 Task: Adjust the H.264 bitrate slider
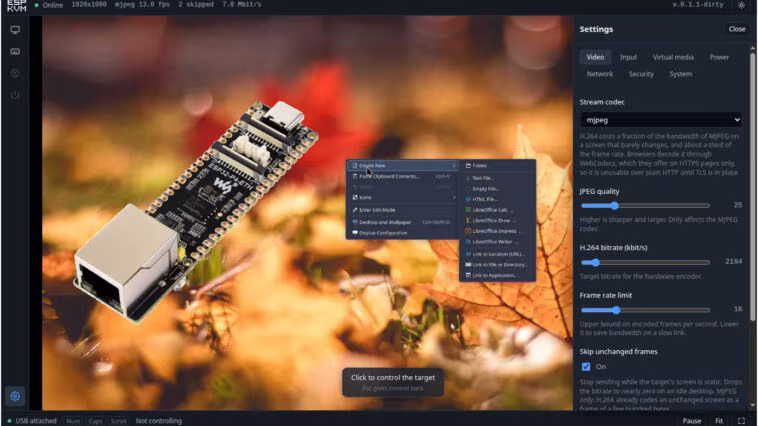coord(645,262)
